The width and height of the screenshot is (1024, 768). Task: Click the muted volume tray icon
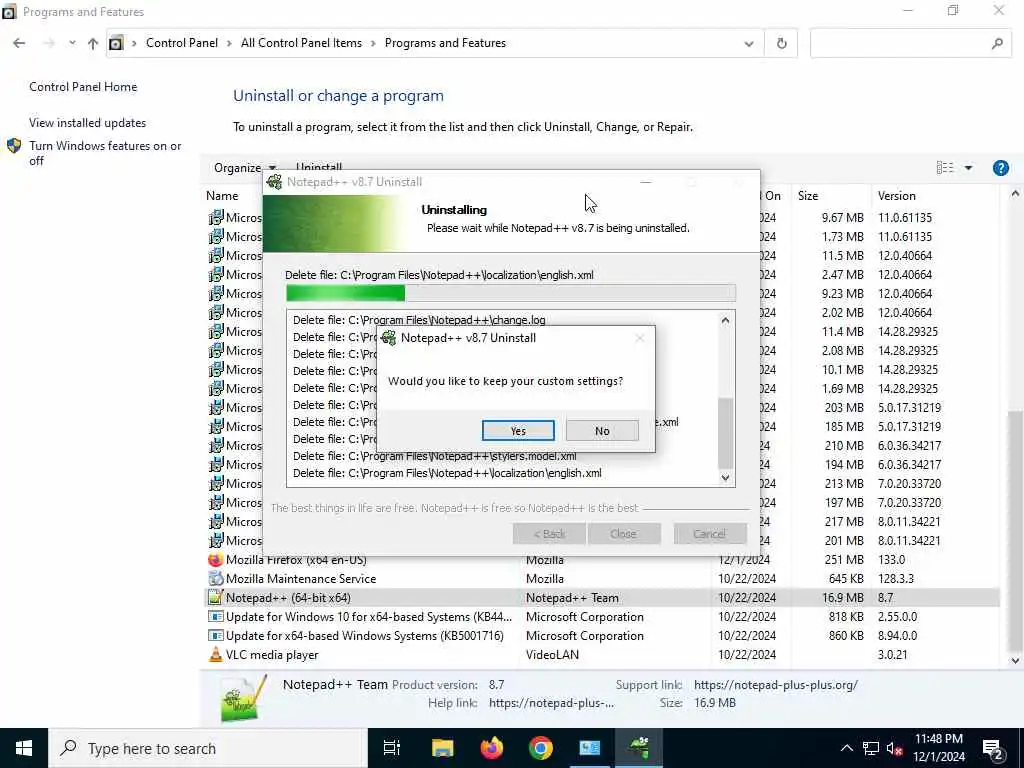pos(895,748)
